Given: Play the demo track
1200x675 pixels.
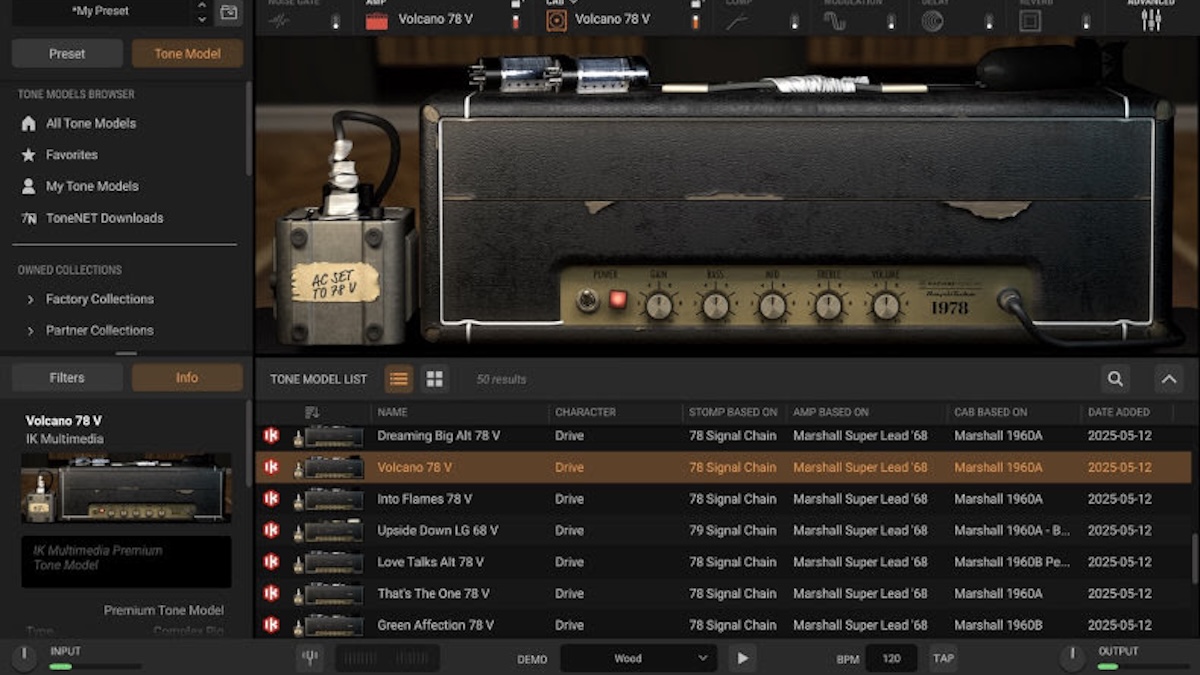Looking at the screenshot, I should (742, 658).
